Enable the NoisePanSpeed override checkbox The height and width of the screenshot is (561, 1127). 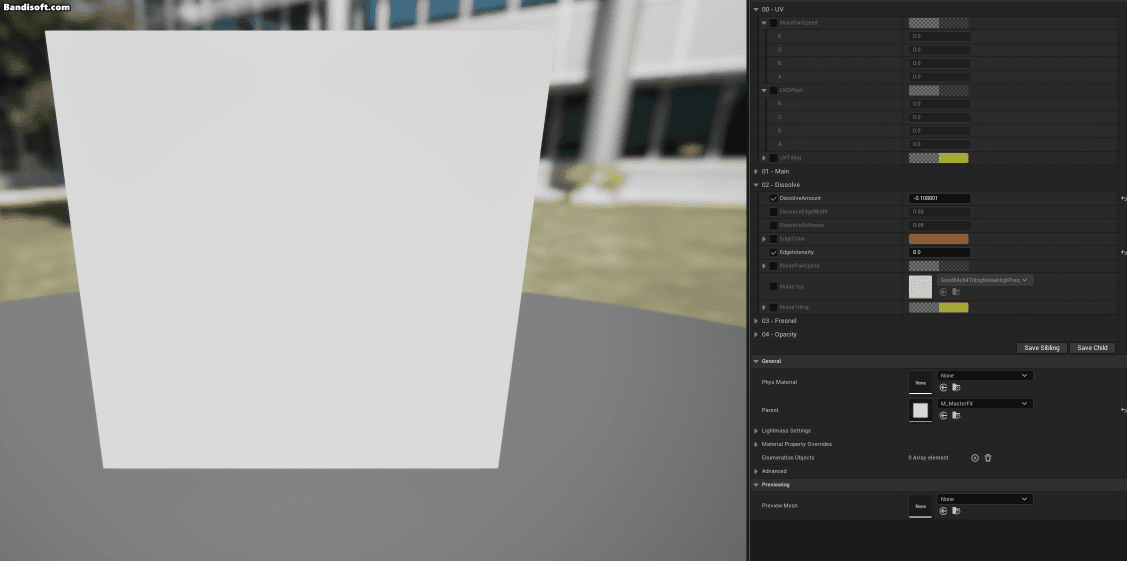coord(773,266)
